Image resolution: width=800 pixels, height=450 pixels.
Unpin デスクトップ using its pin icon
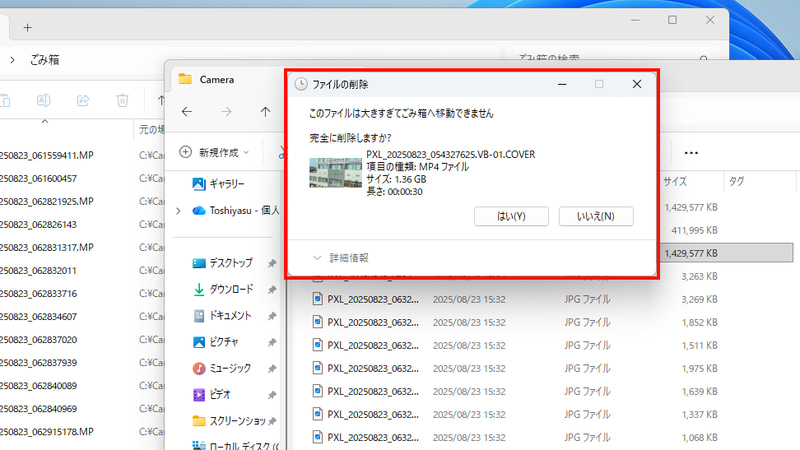(x=272, y=263)
